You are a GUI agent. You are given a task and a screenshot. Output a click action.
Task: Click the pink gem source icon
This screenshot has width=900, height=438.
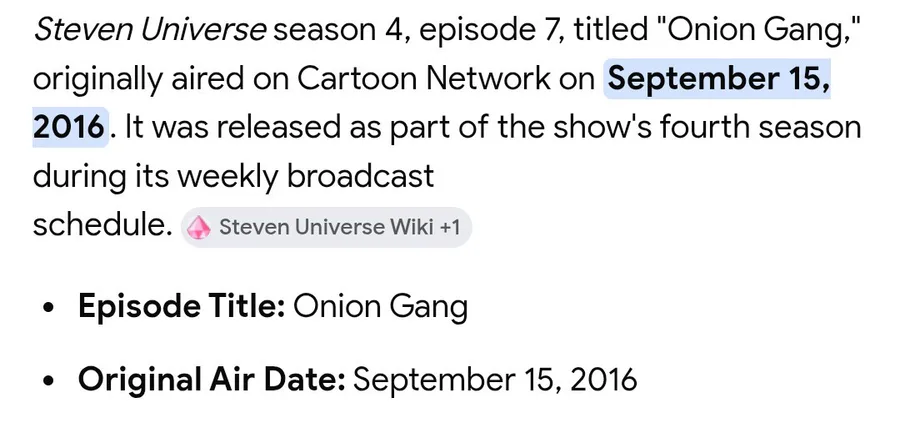(199, 227)
